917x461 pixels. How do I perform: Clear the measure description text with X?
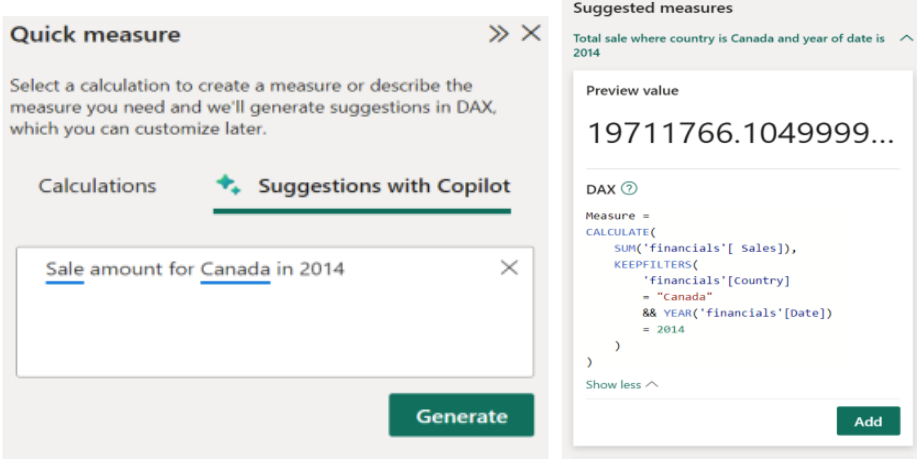pos(509,267)
